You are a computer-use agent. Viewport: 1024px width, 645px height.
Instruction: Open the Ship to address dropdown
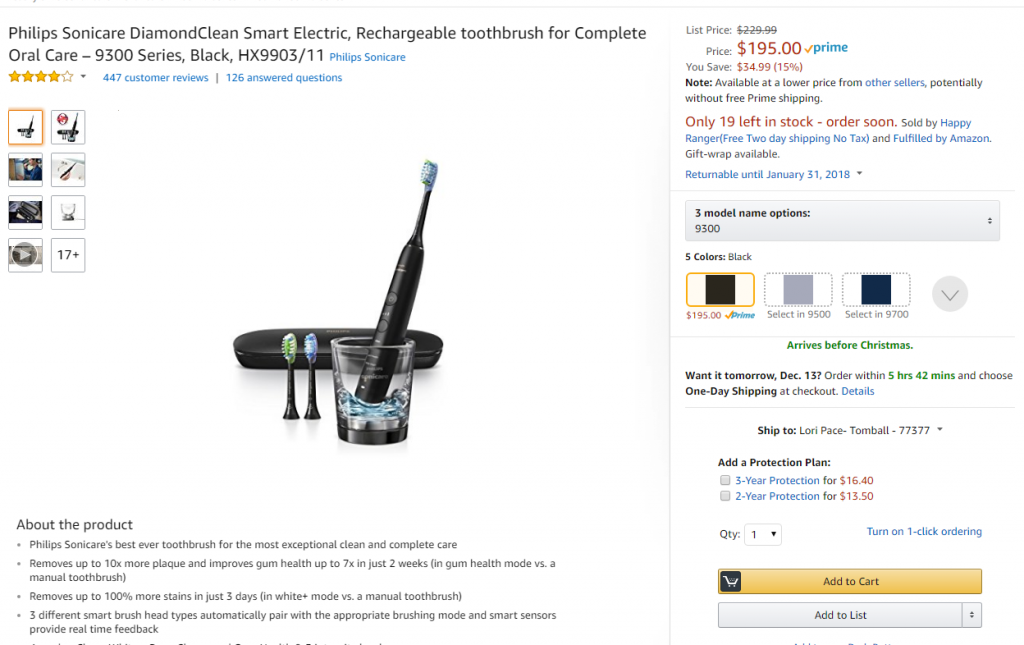point(850,431)
